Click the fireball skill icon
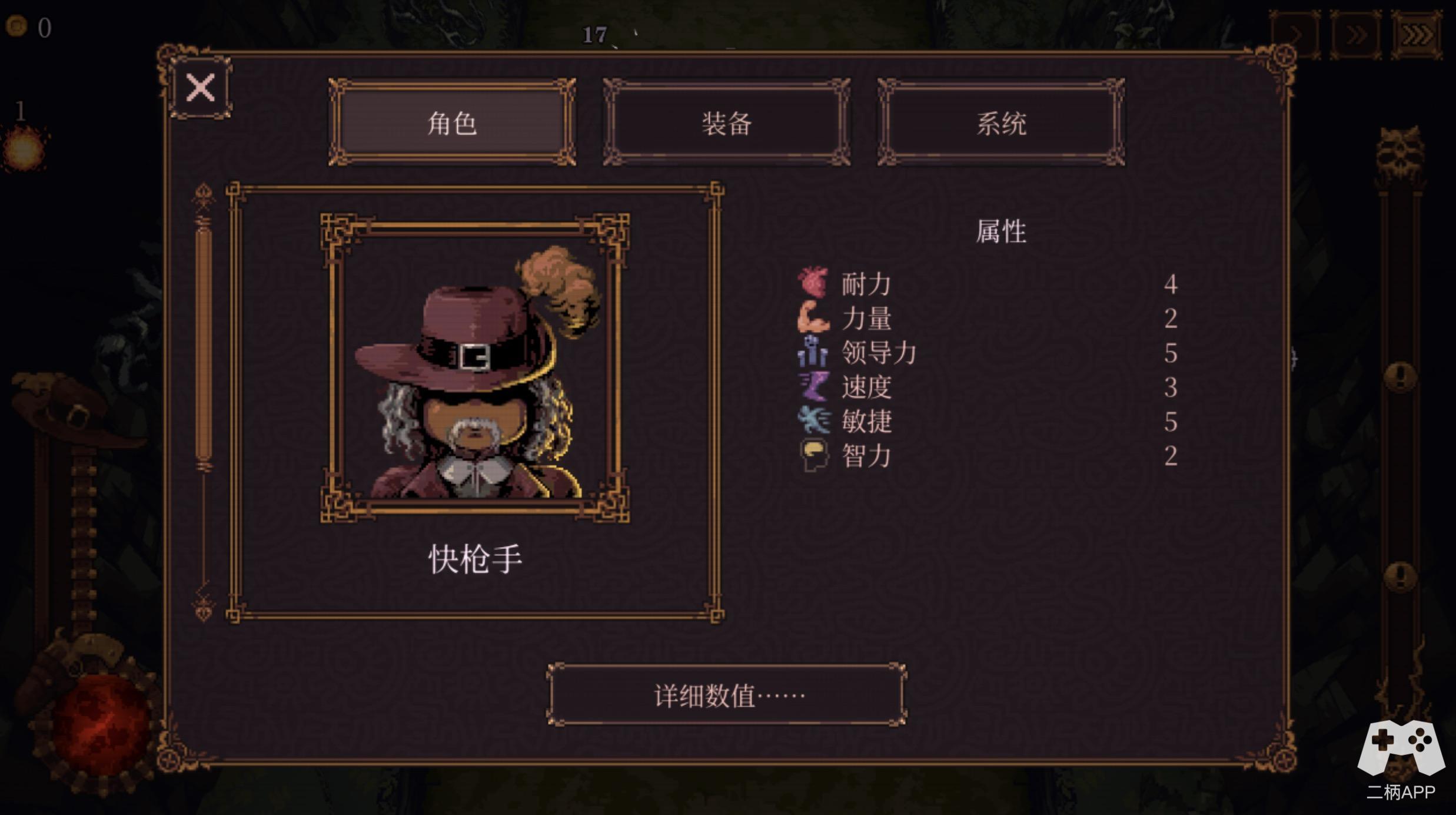1456x815 pixels. click(24, 148)
